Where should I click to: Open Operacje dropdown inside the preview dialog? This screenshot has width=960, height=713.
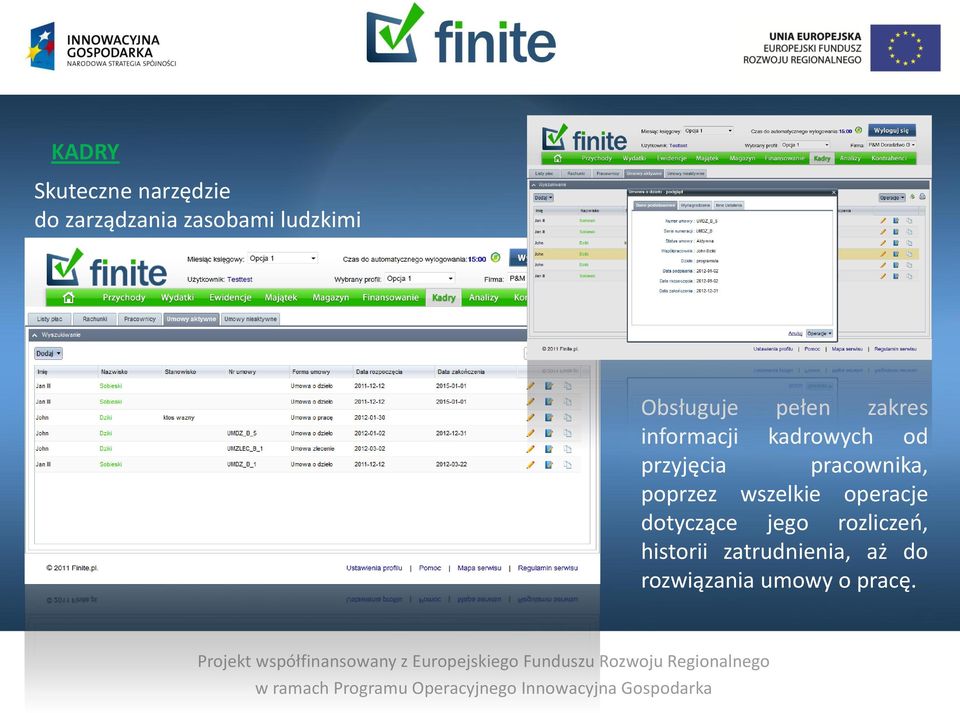[x=819, y=334]
